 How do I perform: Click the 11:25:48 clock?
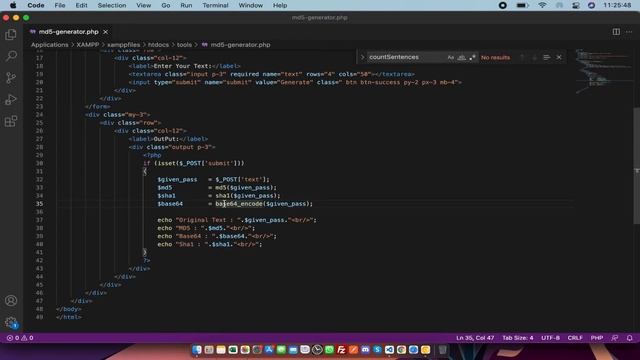pyautogui.click(x=617, y=5)
